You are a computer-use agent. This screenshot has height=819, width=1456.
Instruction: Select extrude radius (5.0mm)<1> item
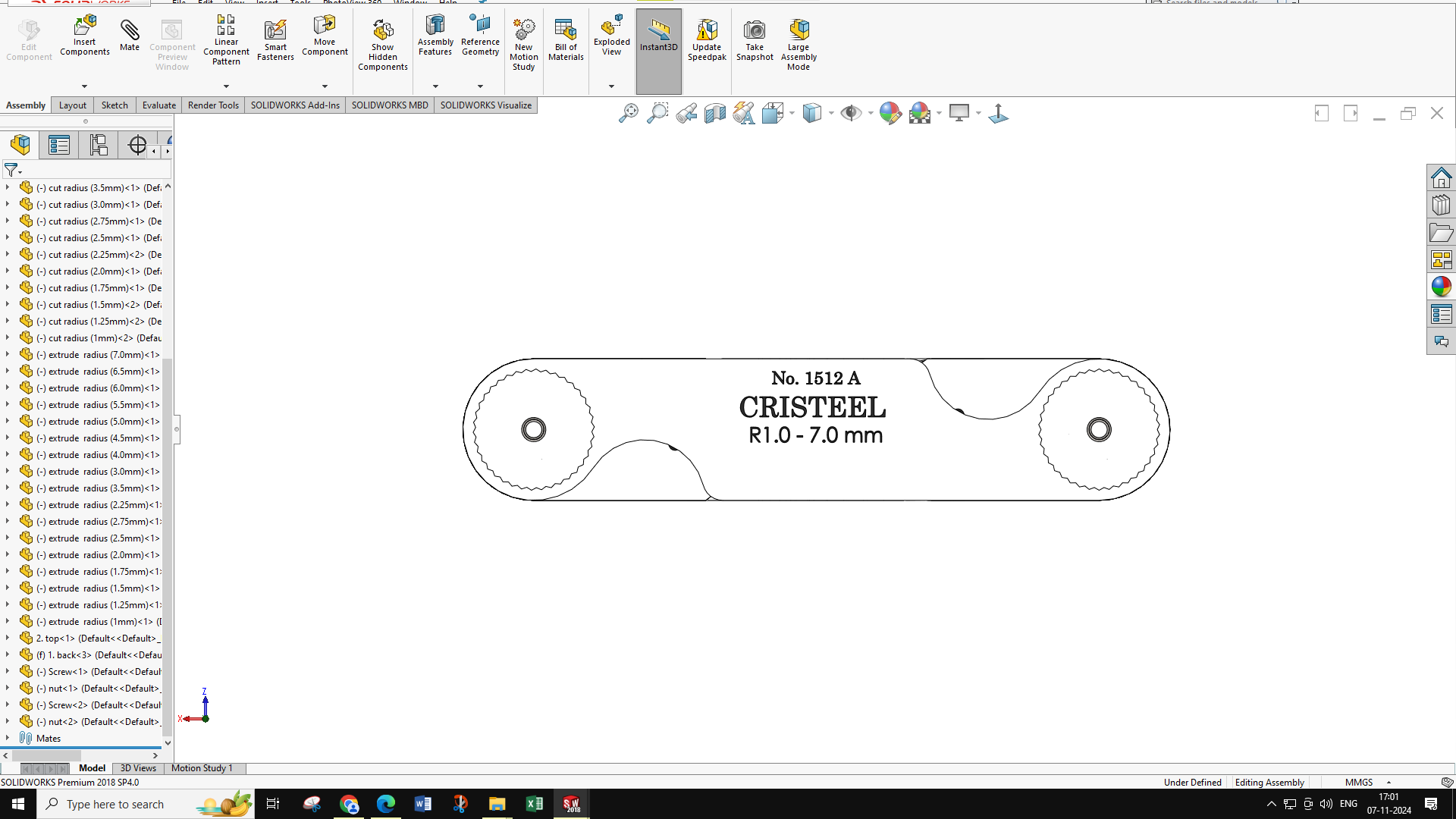pos(89,421)
